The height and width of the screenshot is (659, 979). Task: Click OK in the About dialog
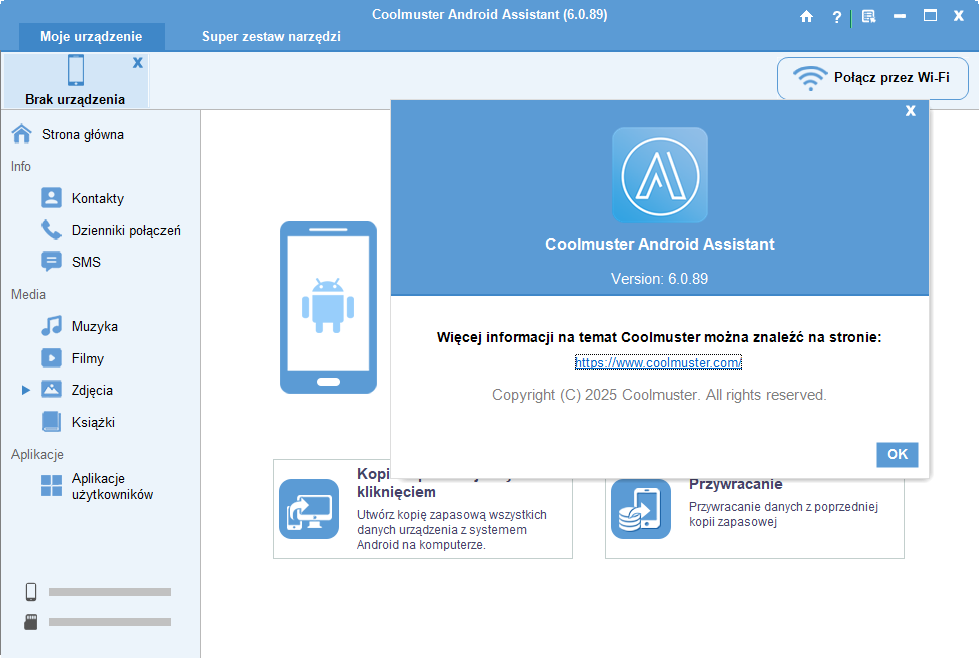[x=897, y=455]
